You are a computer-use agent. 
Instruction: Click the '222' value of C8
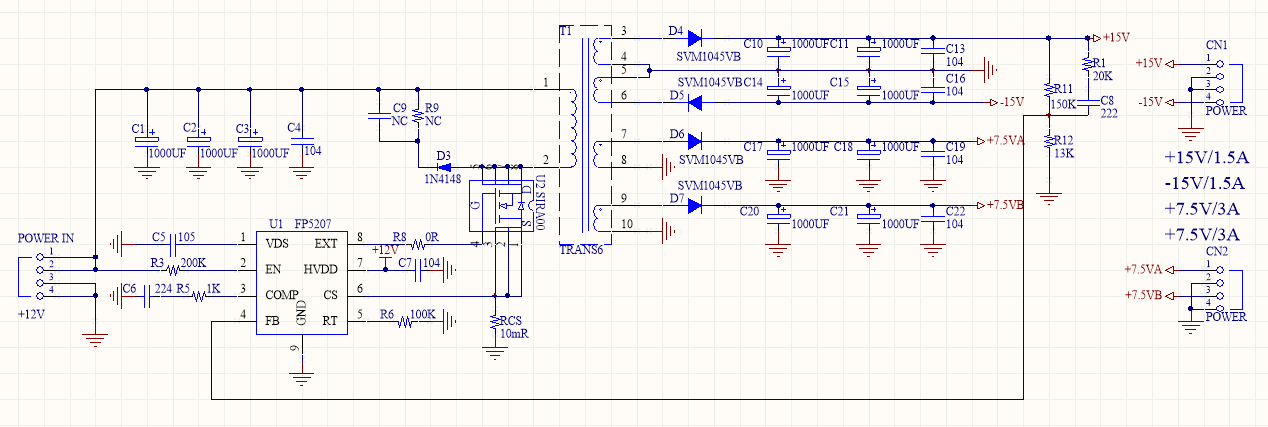[x=1109, y=114]
